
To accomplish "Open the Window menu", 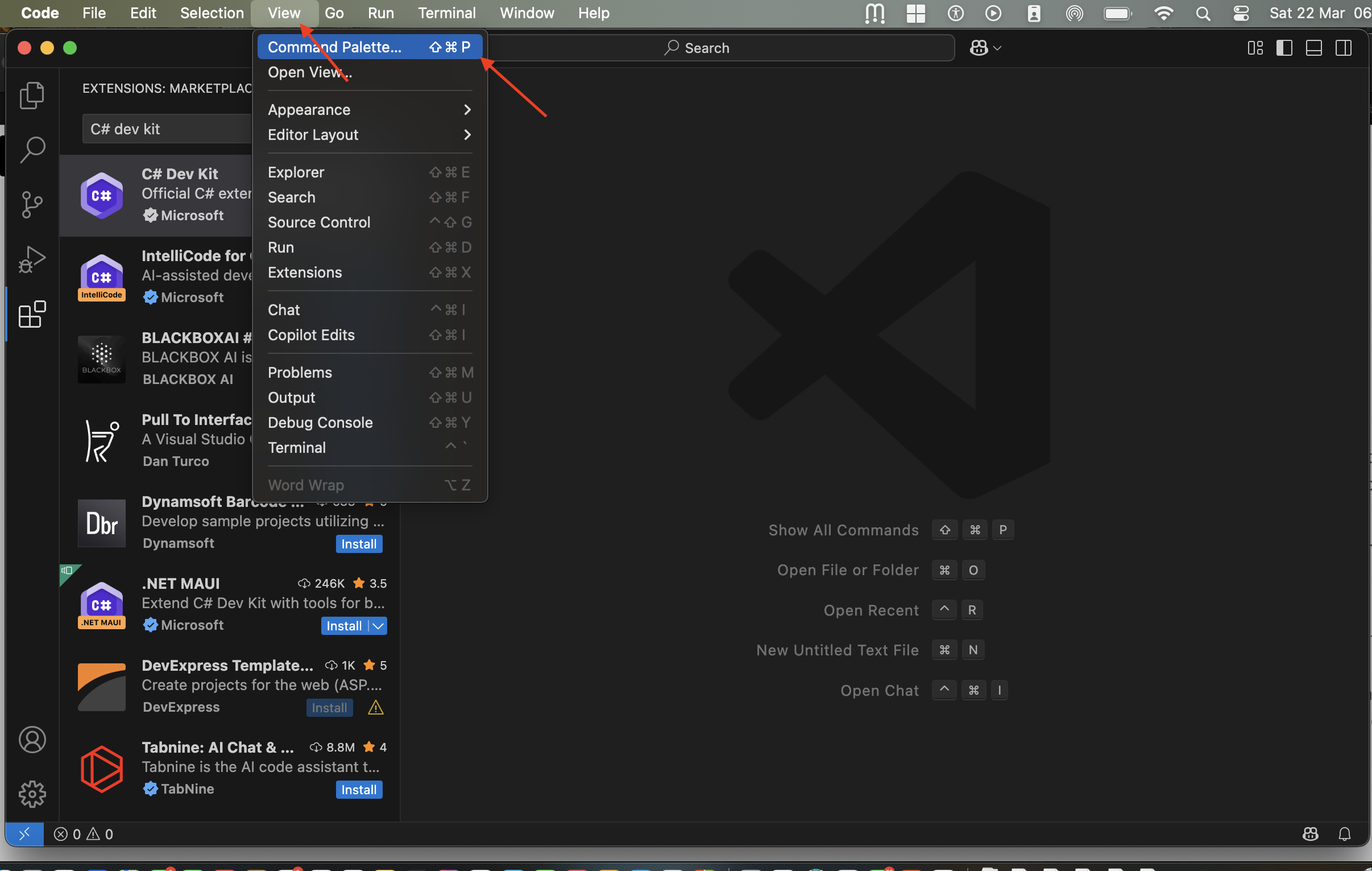I will tap(527, 13).
